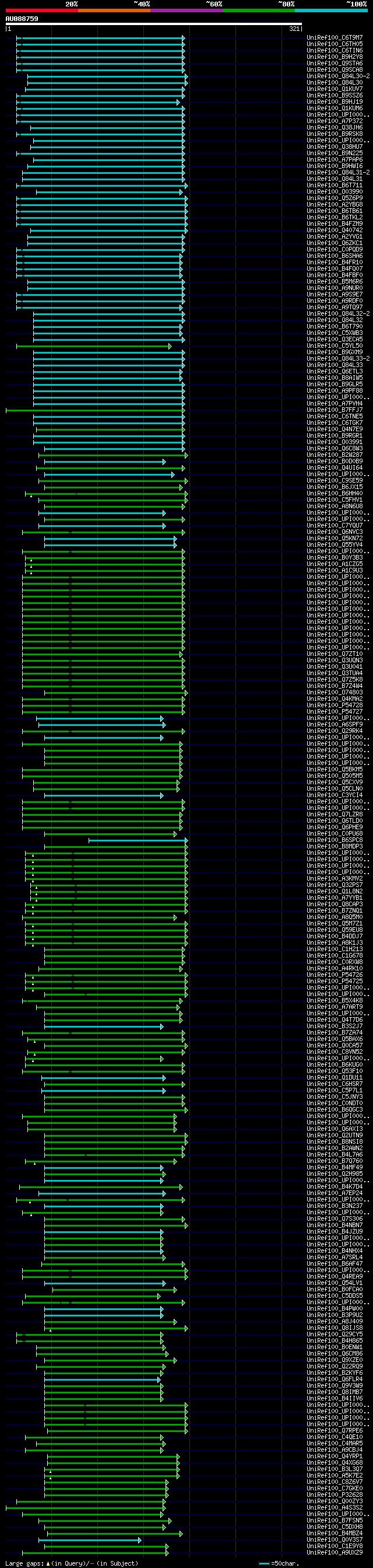Viewport: 373px width, 1568px height.
Task: Click the UniRef100_A9UXZ9 label
Action: tap(335, 1553)
